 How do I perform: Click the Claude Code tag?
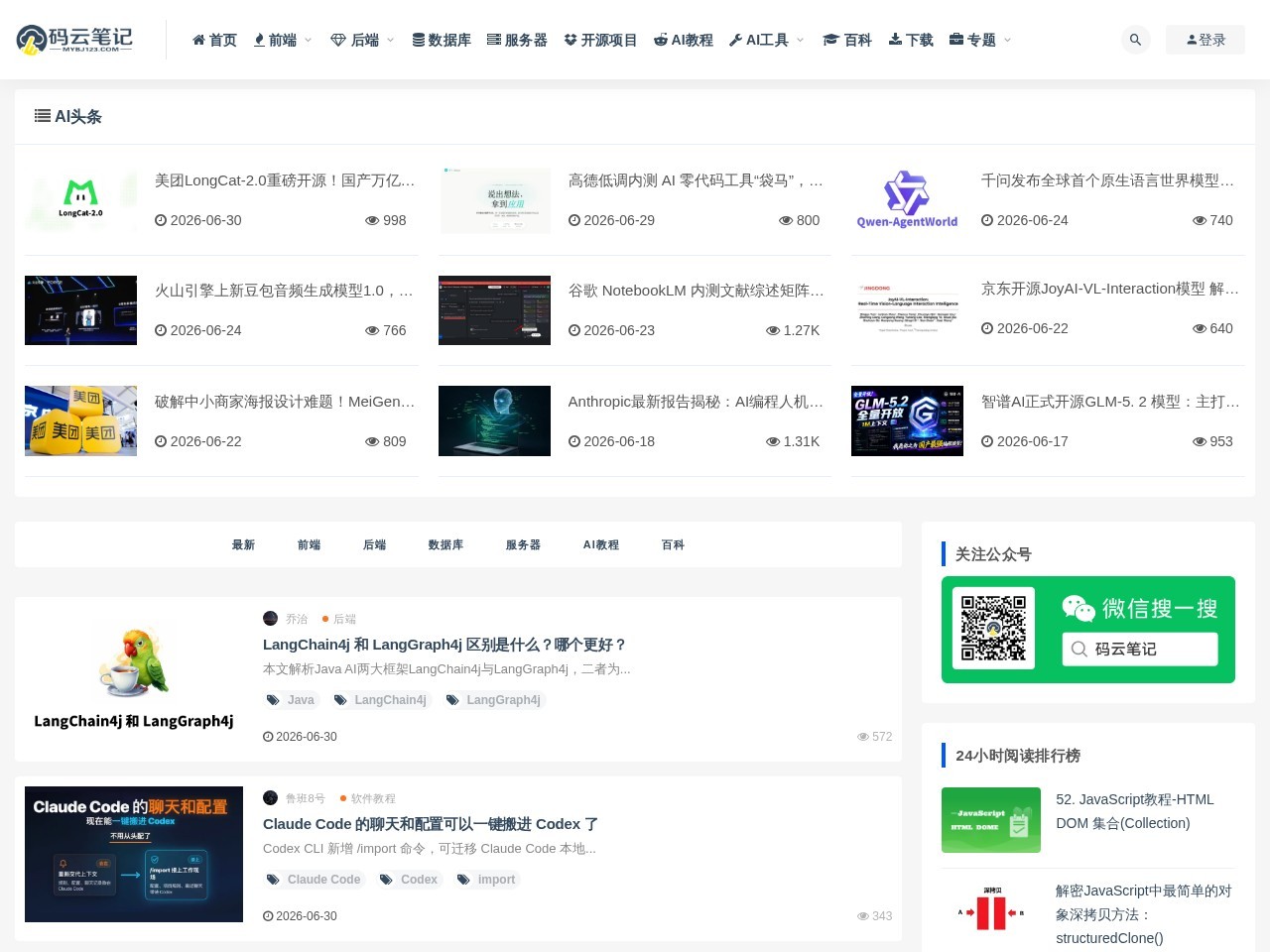click(315, 880)
